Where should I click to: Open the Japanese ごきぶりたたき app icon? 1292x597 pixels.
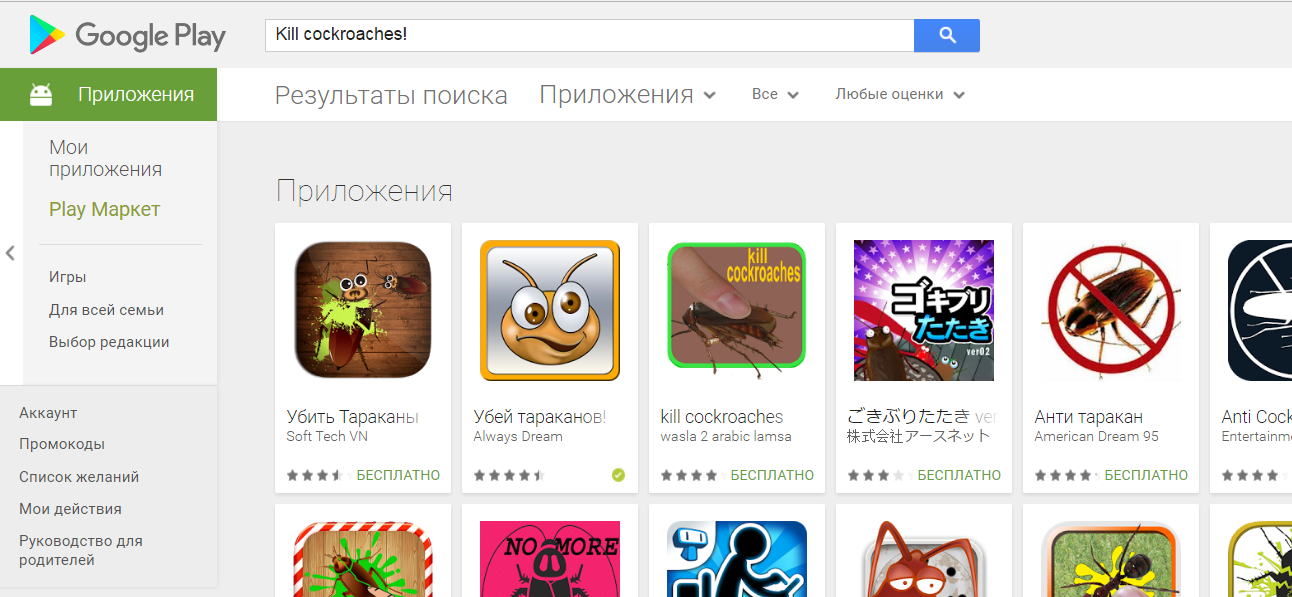[x=924, y=310]
